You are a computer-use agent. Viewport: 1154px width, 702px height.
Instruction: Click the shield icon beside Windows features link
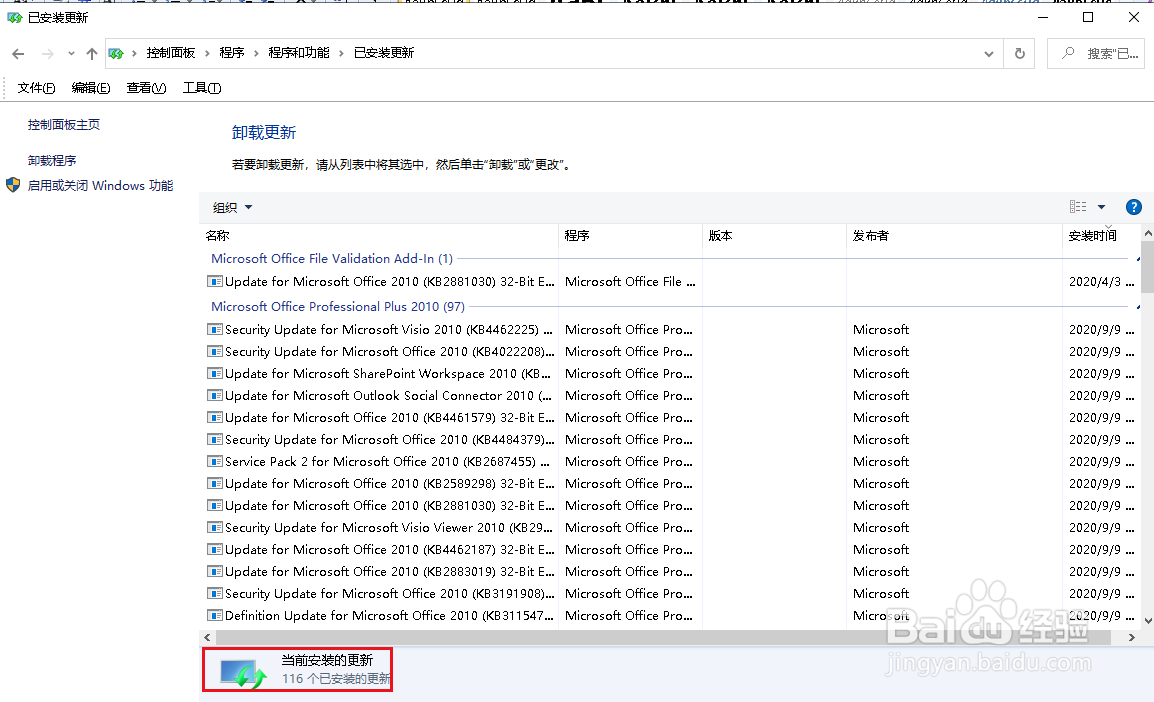[13, 185]
